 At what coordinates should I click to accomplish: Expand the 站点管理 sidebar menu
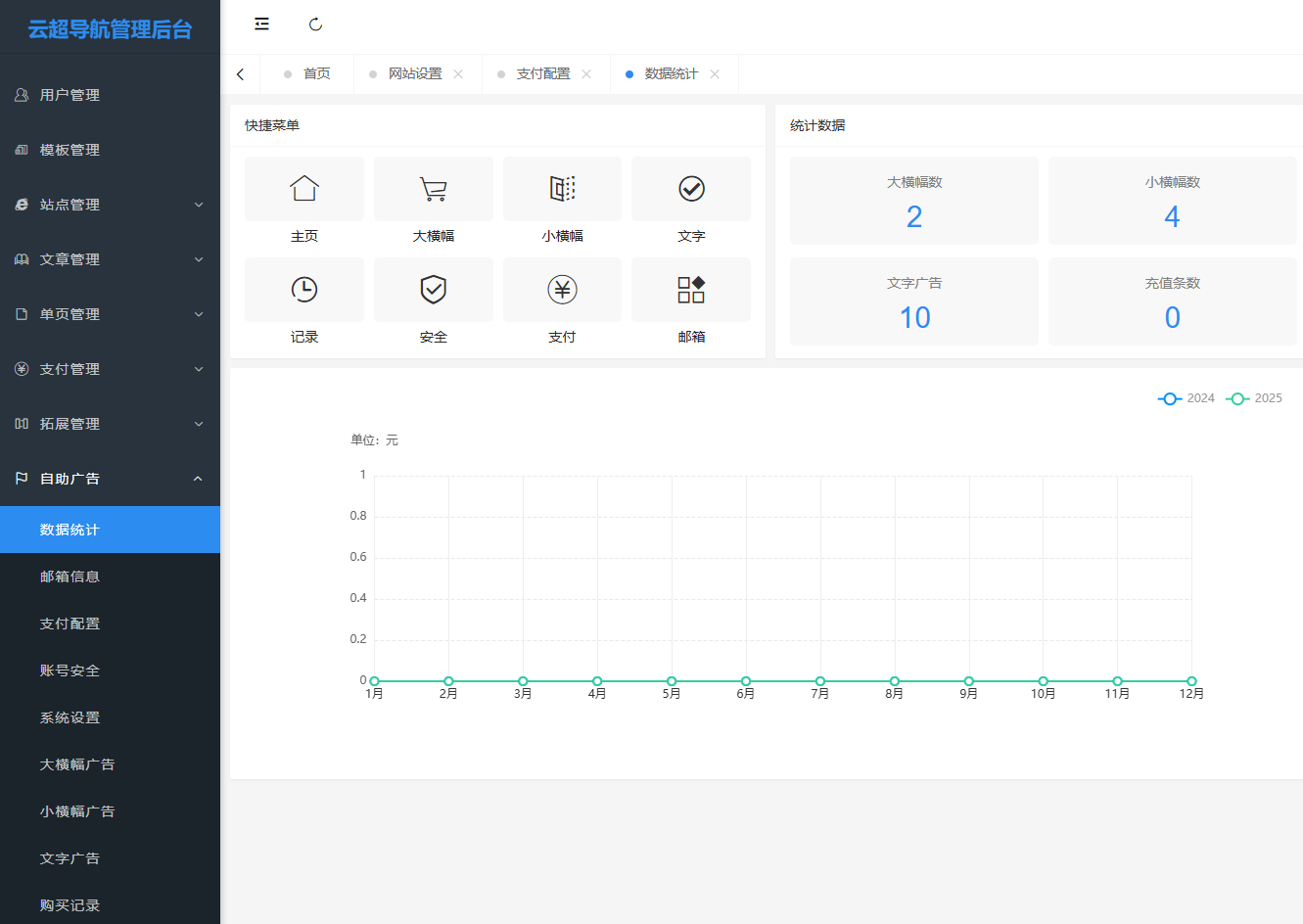point(110,205)
